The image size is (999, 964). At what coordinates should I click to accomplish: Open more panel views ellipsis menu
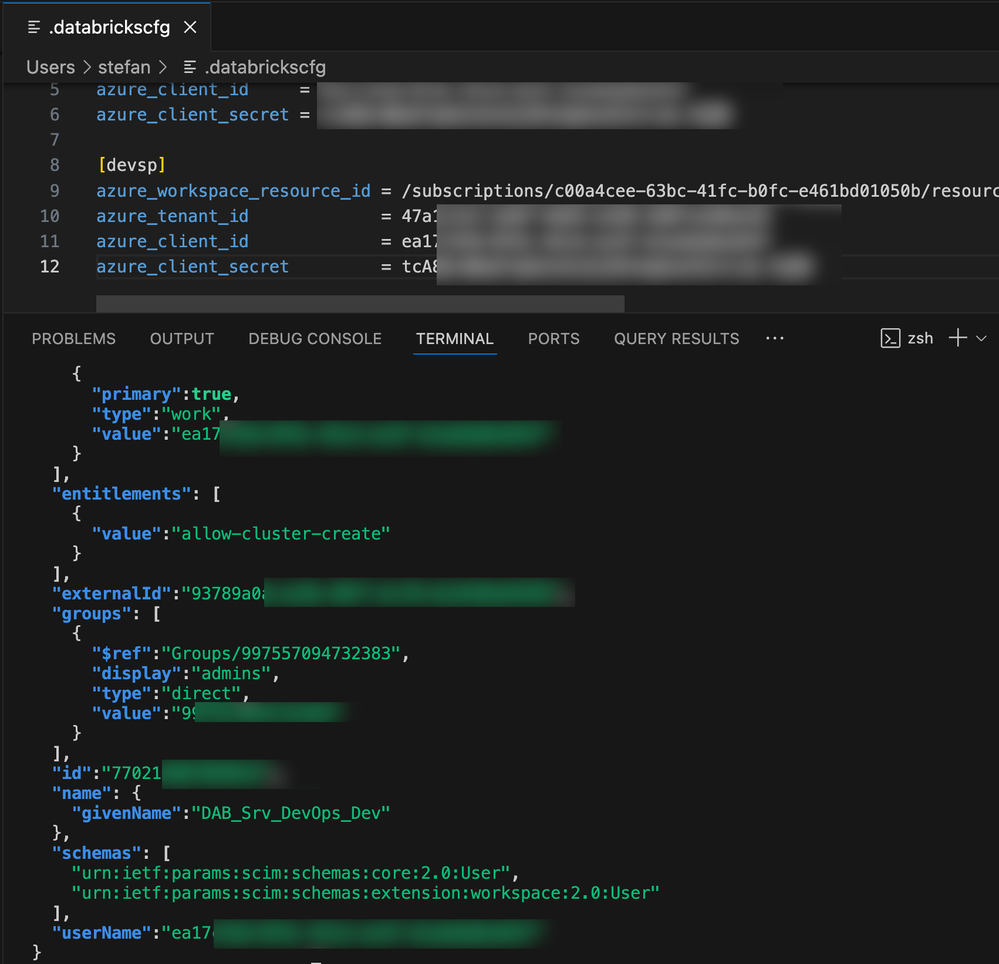[774, 339]
